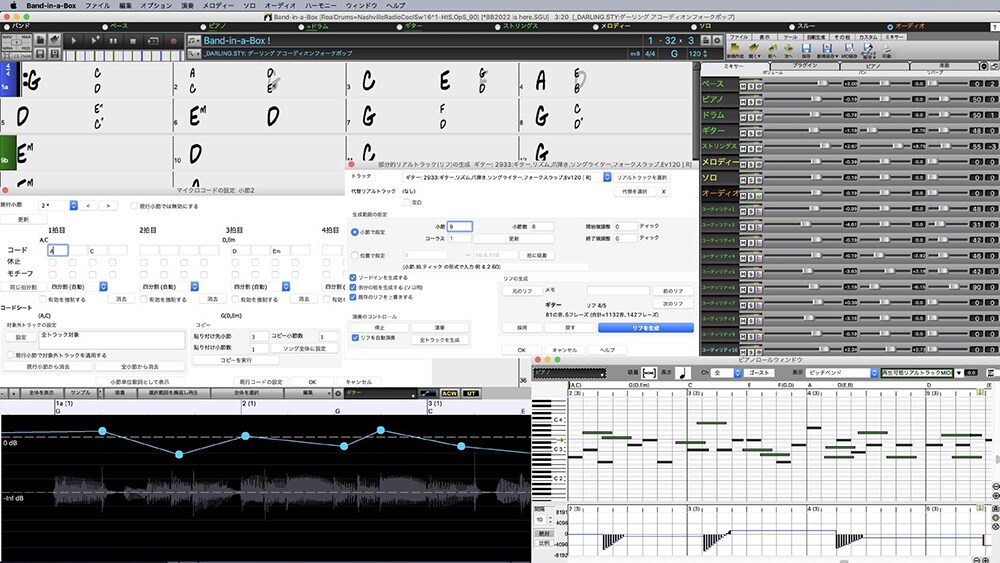This screenshot has width=1000, height=563.
Task: Click リフを生成 blue button
Action: [645, 328]
